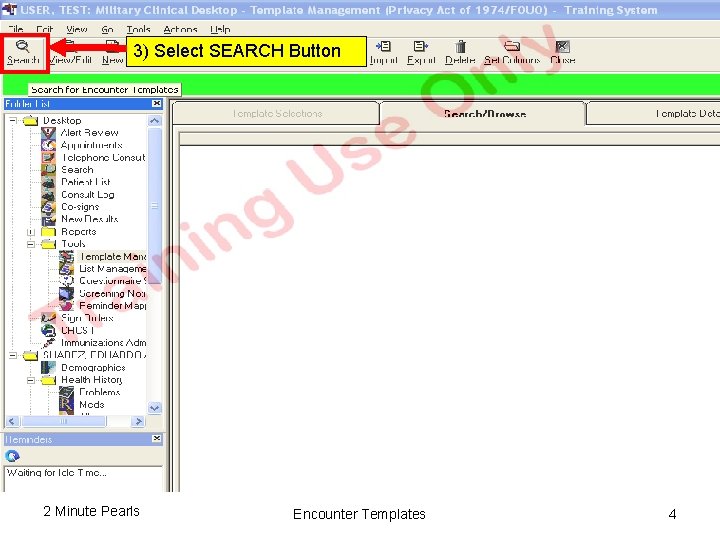Click the 'Waiting for Idle Time...' text
720x540 pixels.
pyautogui.click(x=56, y=472)
